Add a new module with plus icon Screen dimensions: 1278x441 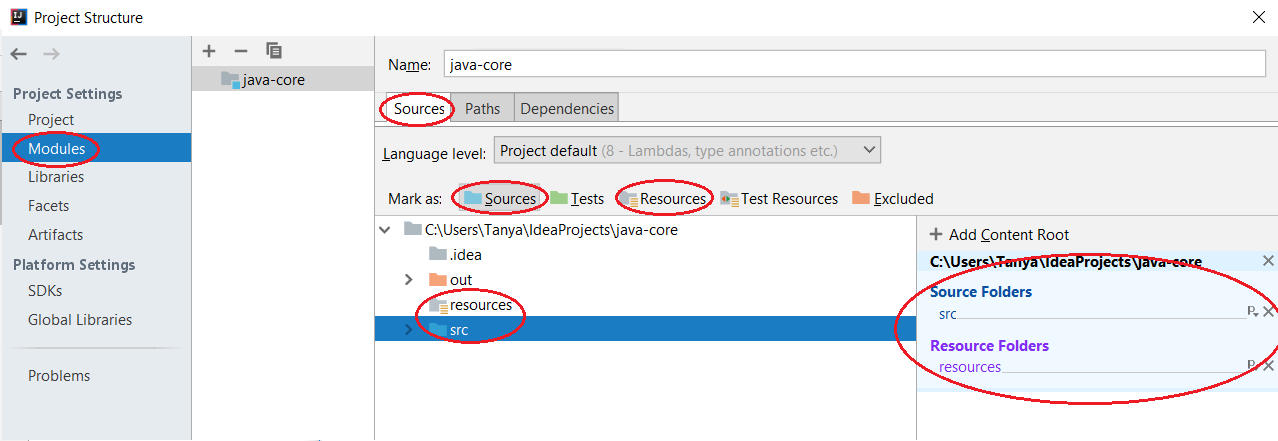tap(209, 50)
